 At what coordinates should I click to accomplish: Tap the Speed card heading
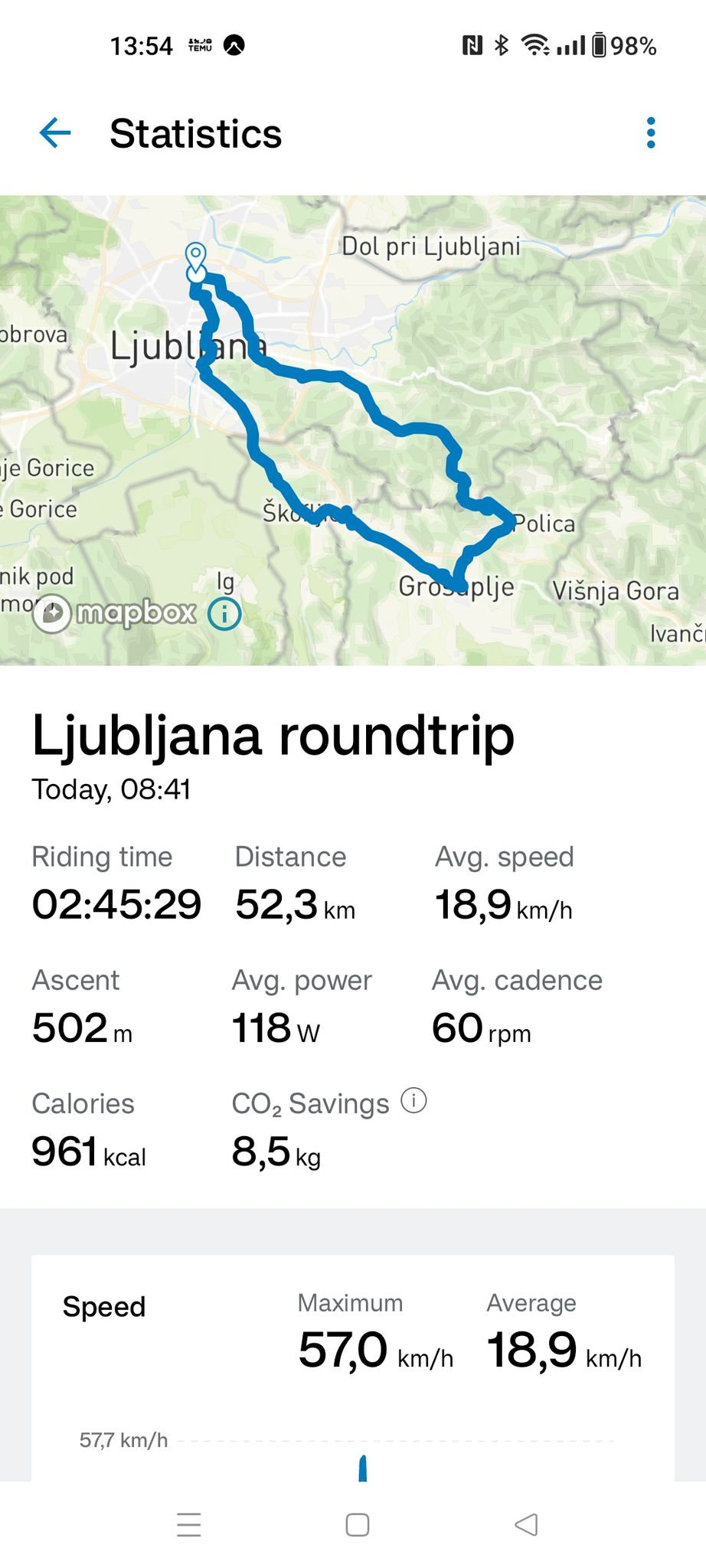pos(104,1306)
